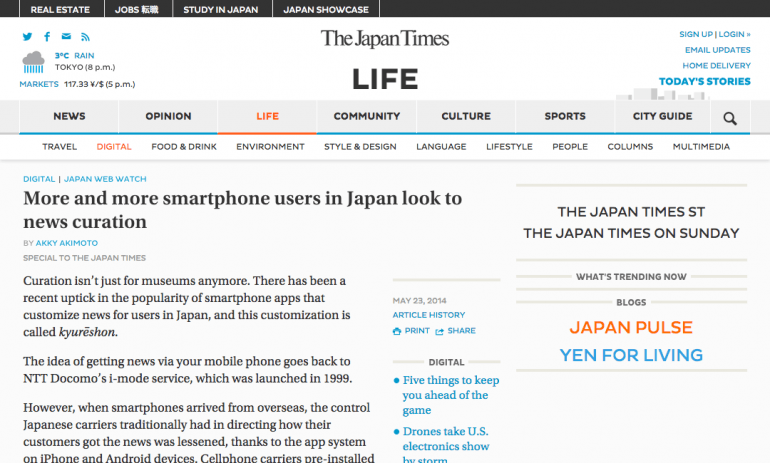Click the PRINT link
Screen dimensions: 770x463
(417, 331)
